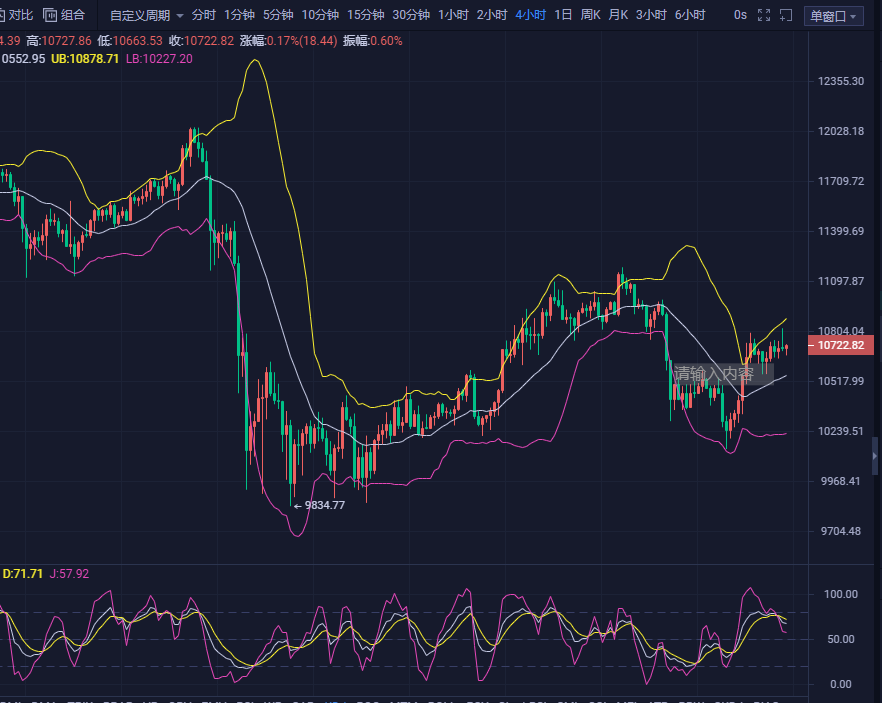Image resolution: width=882 pixels, height=703 pixels.
Task: Click the 涨幅:0.17%(18.44) change readout
Action: pos(289,41)
